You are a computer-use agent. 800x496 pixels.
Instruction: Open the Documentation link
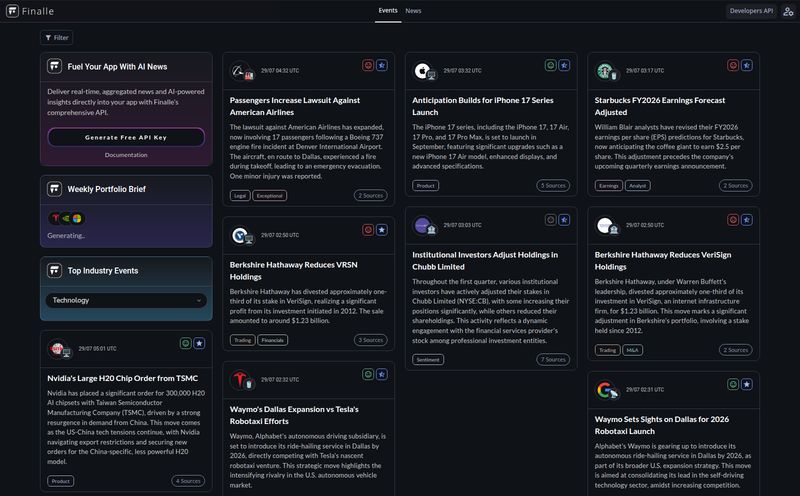[126, 155]
